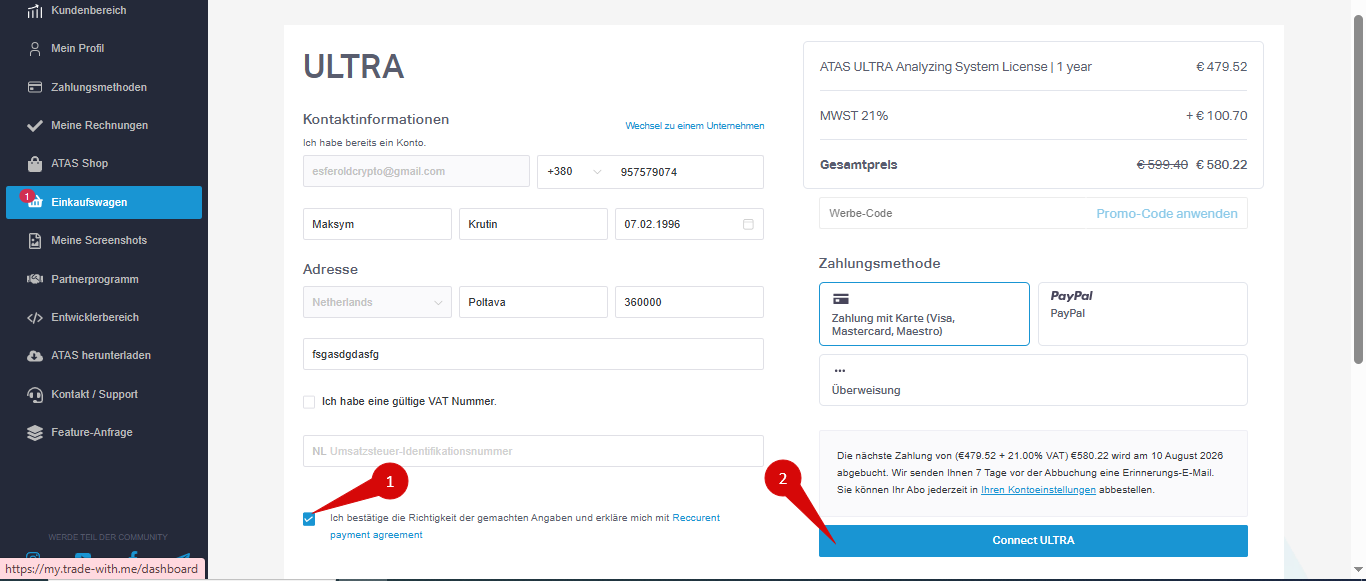The image size is (1366, 581).
Task: Open the ATAS Shop bag icon
Action: click(34, 164)
